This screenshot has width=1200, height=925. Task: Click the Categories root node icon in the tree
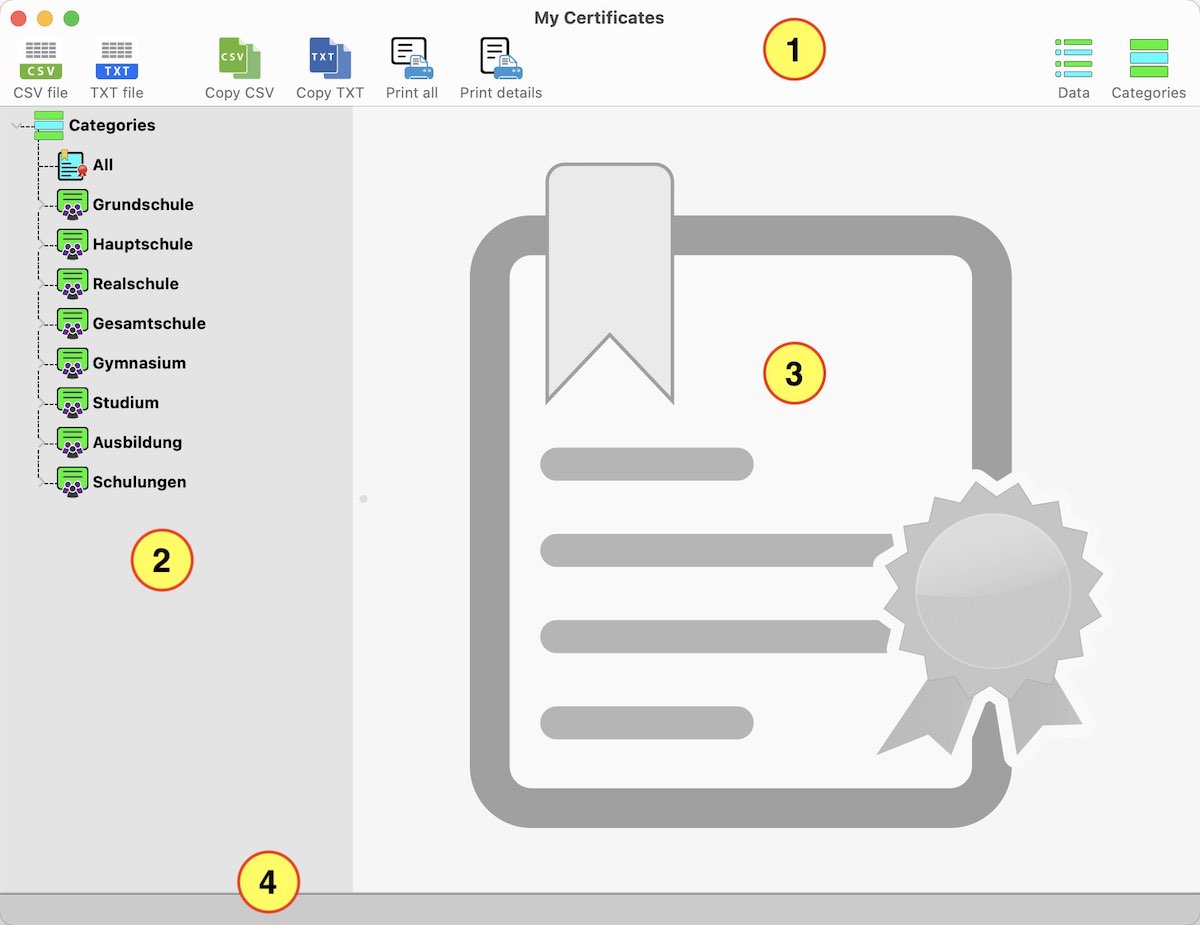coord(48,125)
